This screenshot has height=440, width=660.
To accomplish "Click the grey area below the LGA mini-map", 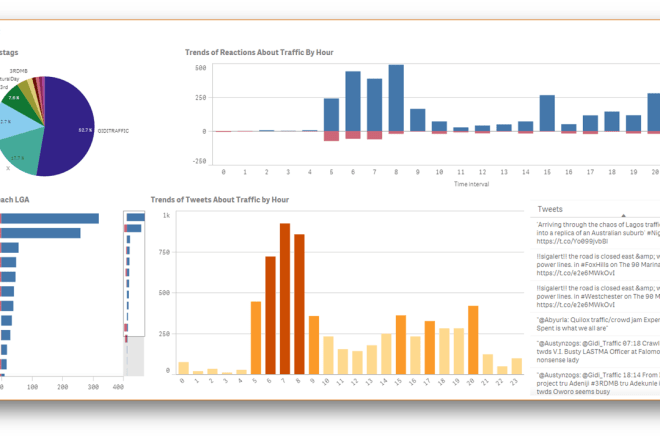I will tap(135, 356).
